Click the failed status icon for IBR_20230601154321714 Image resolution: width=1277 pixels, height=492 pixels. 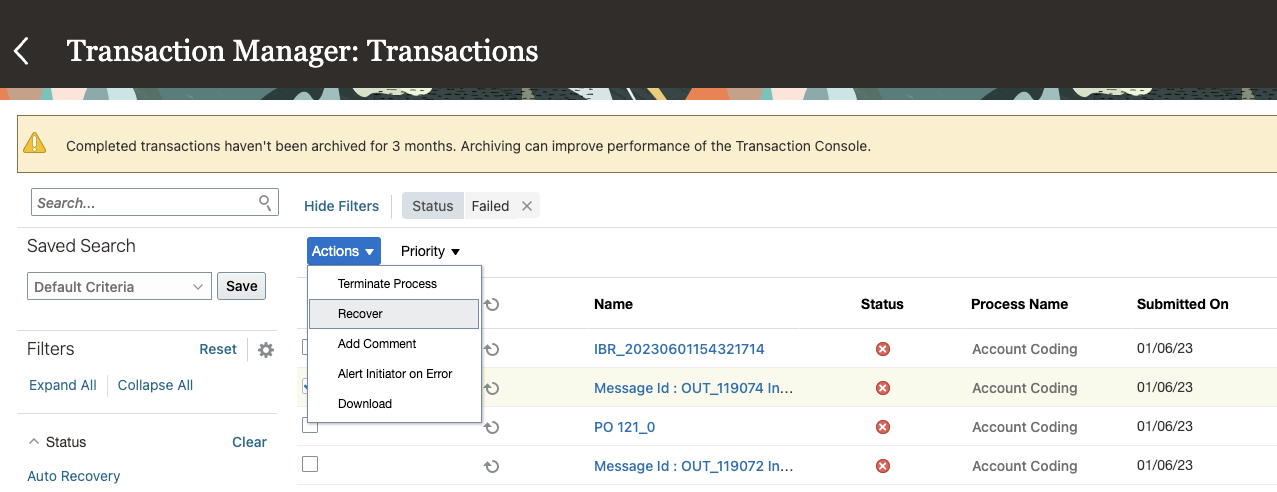pyautogui.click(x=882, y=349)
